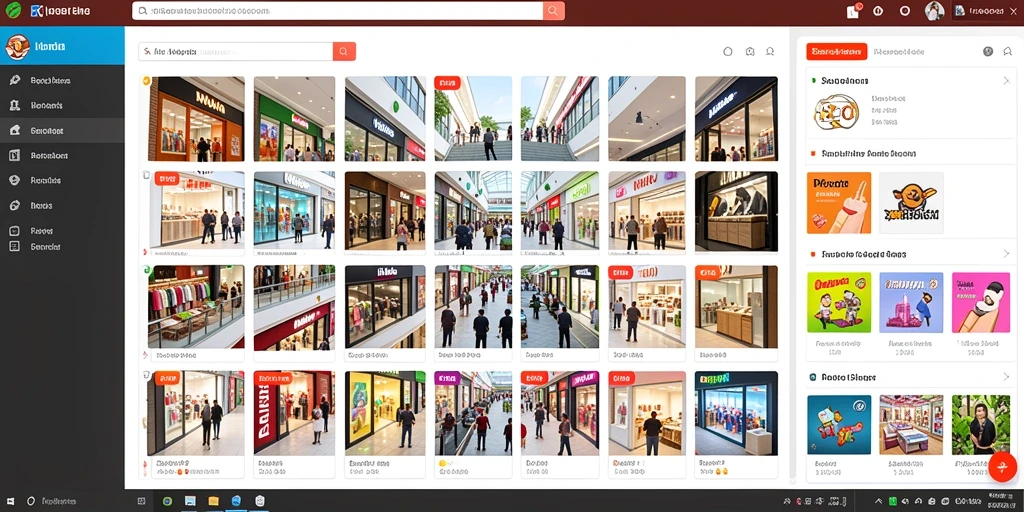Click the pink finger-pointing promo tile
The image size is (1024, 512).
[980, 302]
